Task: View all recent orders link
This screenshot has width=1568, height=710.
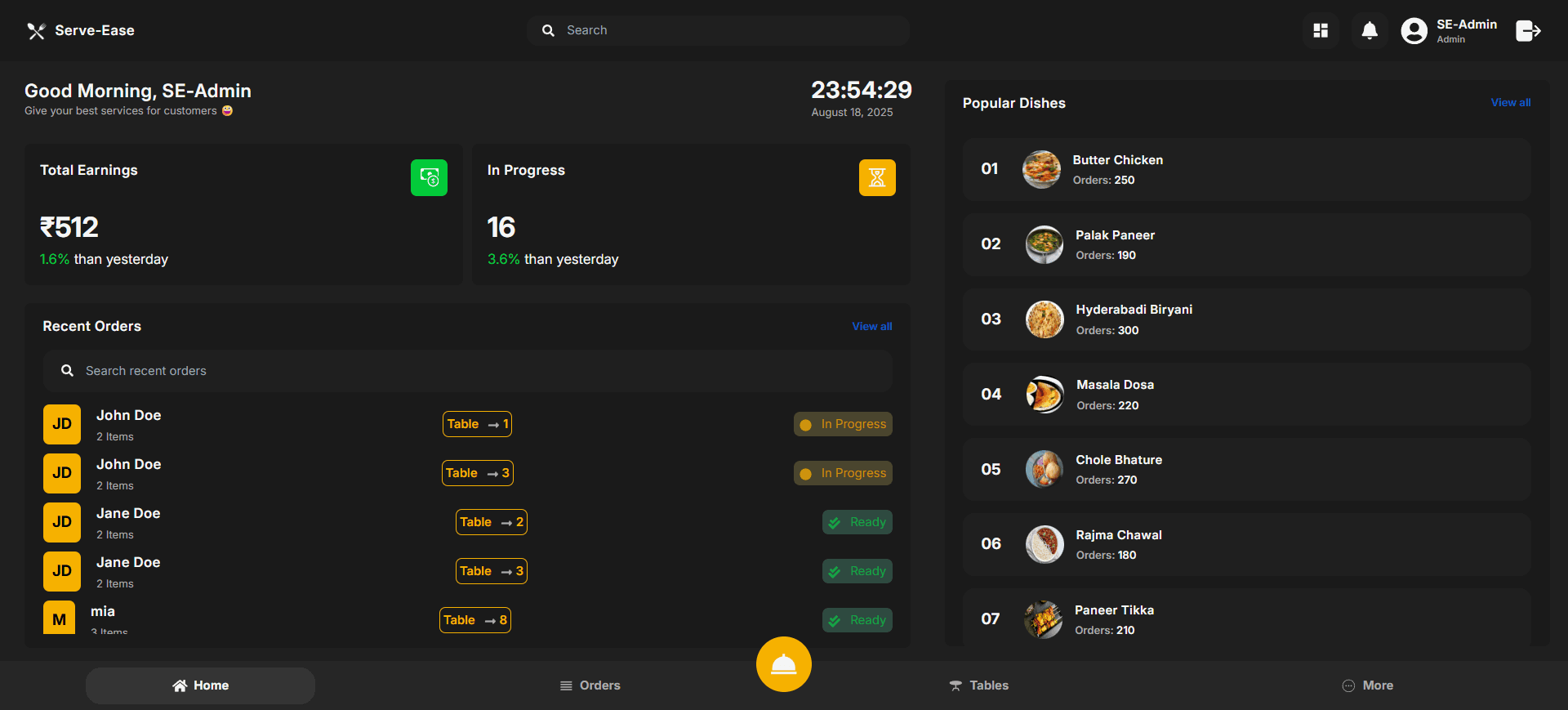Action: (871, 326)
